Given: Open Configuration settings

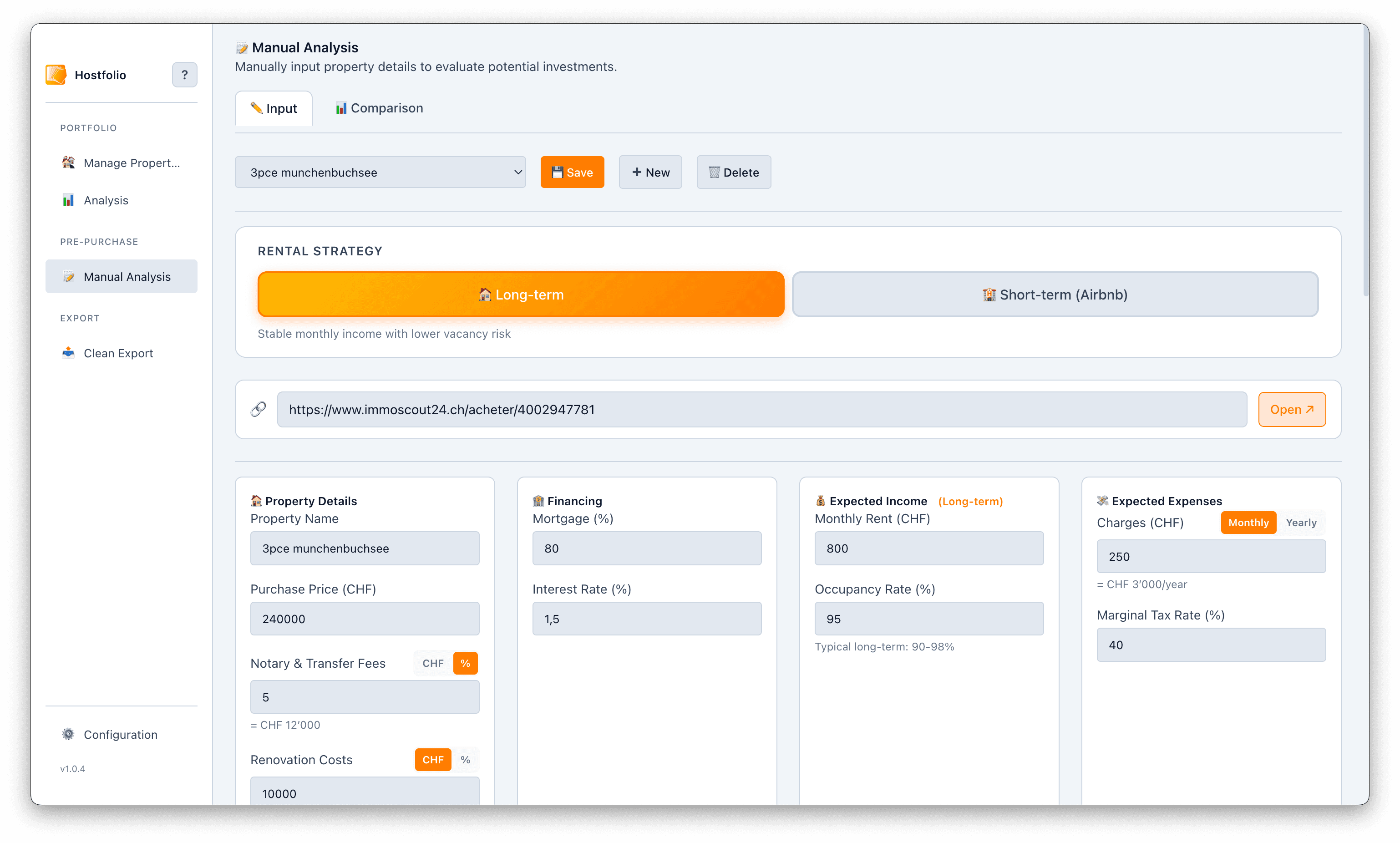Looking at the screenshot, I should pos(120,735).
